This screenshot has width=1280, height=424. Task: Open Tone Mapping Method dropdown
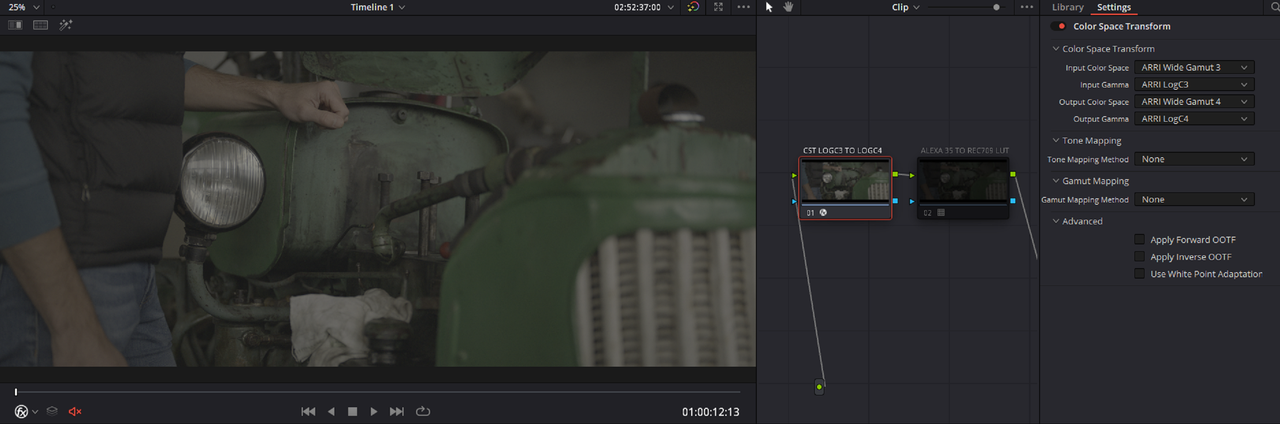pyautogui.click(x=1194, y=159)
